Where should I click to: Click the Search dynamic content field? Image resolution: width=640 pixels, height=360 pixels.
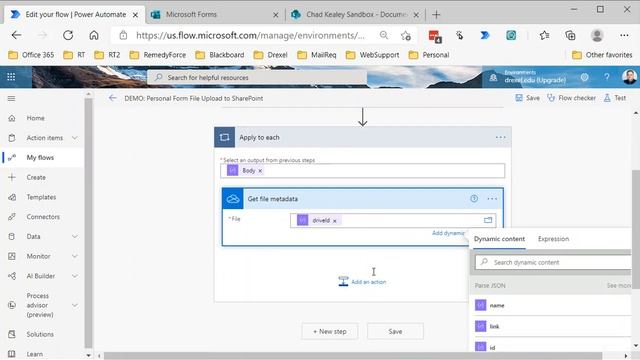[553, 262]
